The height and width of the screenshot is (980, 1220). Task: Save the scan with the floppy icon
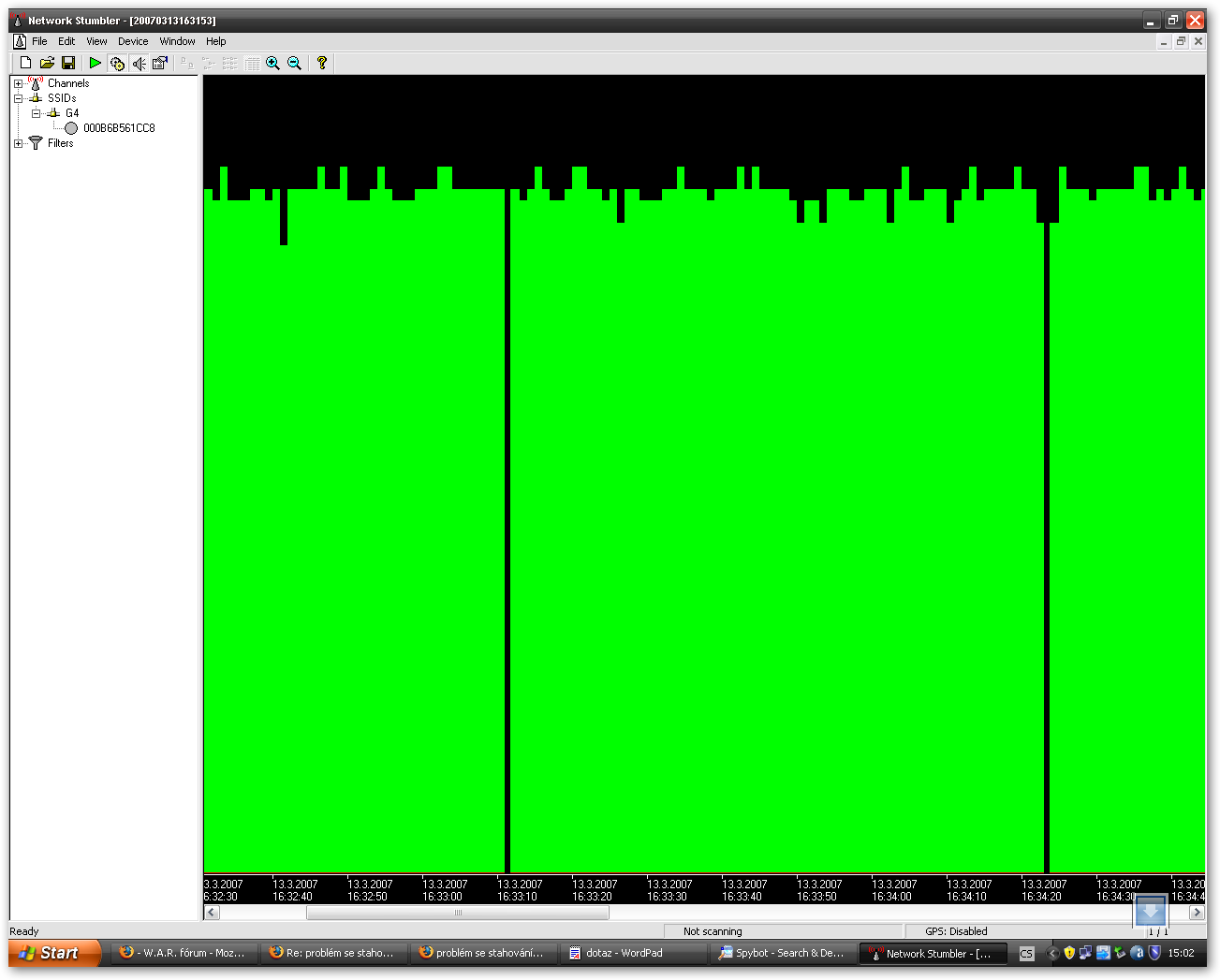pyautogui.click(x=68, y=63)
